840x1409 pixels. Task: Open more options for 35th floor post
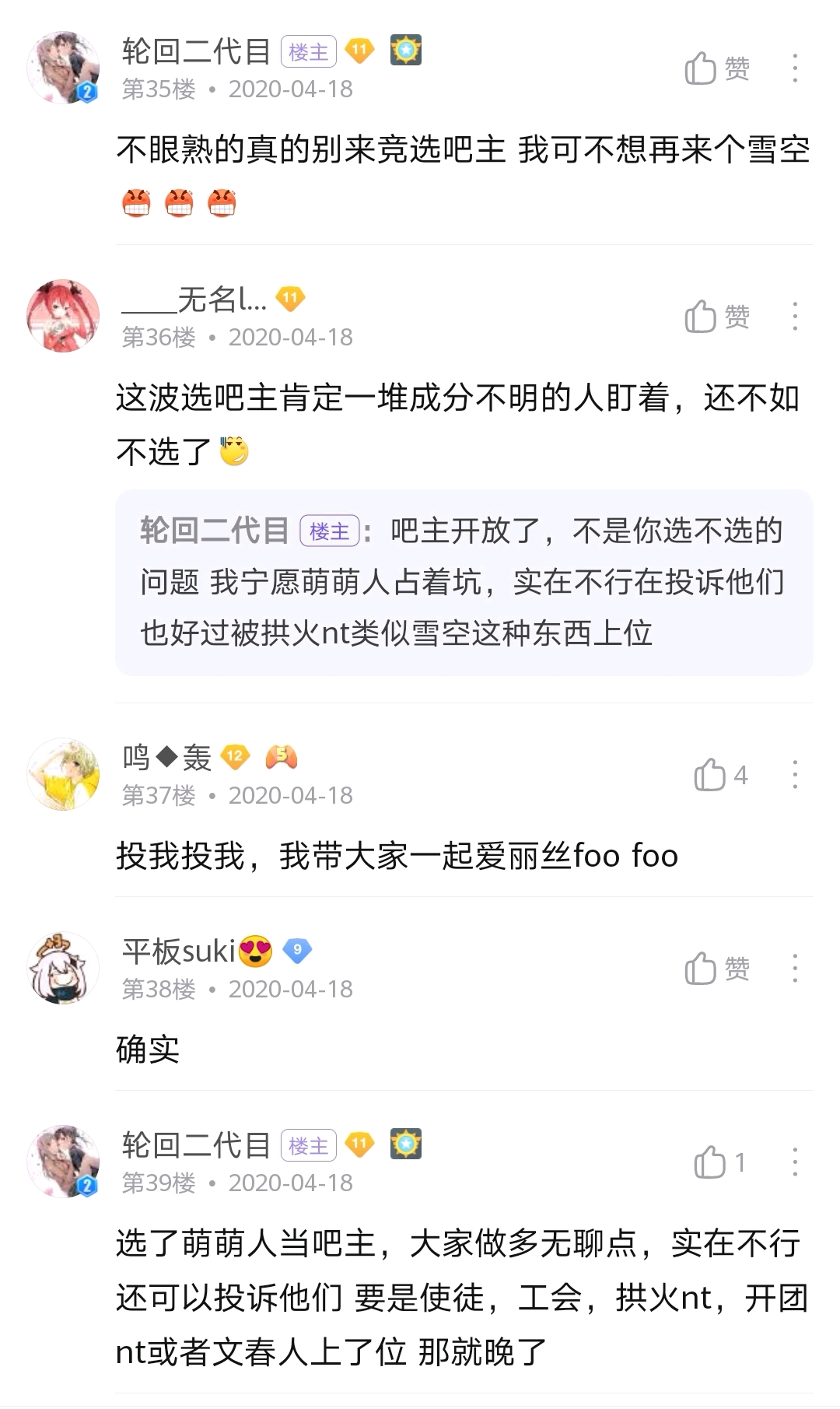point(794,69)
